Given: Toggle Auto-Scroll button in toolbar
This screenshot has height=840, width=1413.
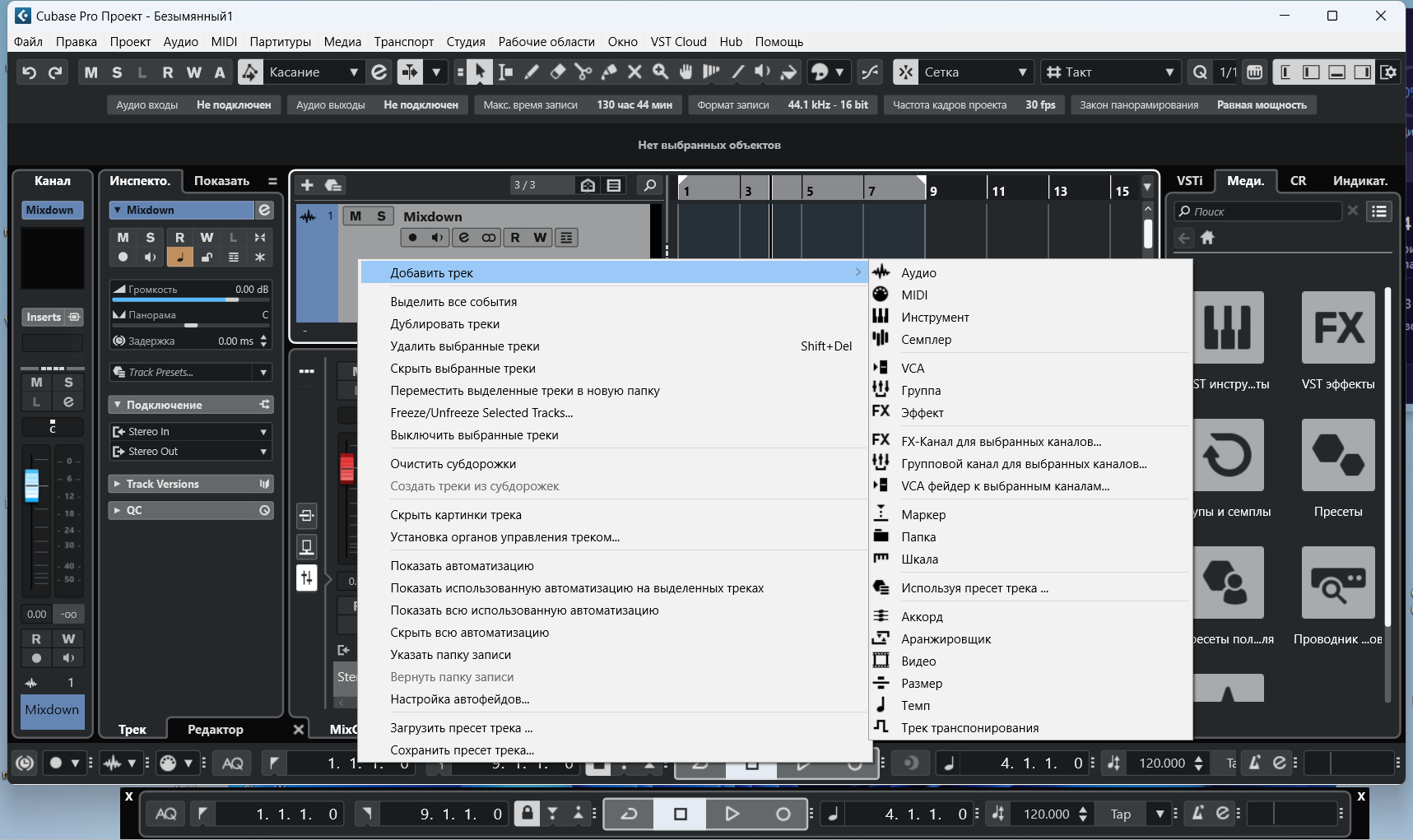Looking at the screenshot, I should pos(409,72).
